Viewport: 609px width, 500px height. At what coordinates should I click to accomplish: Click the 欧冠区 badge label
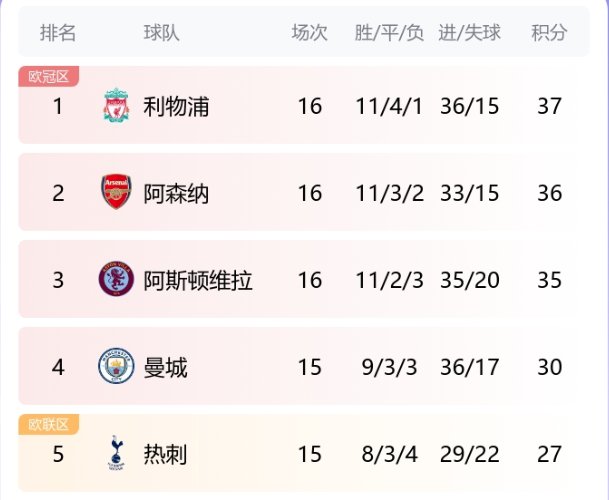[x=48, y=76]
